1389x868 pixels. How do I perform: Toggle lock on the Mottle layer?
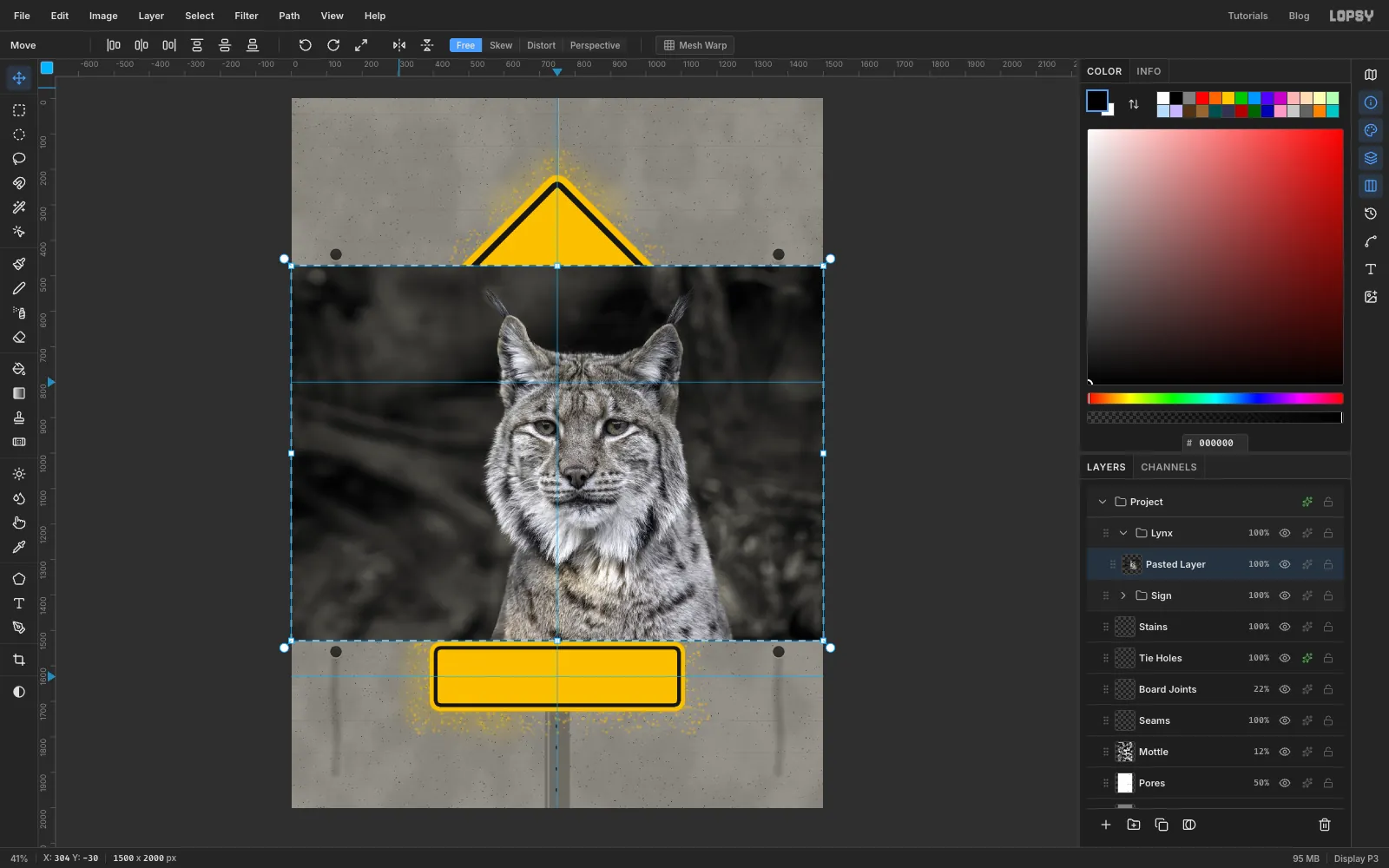(1328, 752)
